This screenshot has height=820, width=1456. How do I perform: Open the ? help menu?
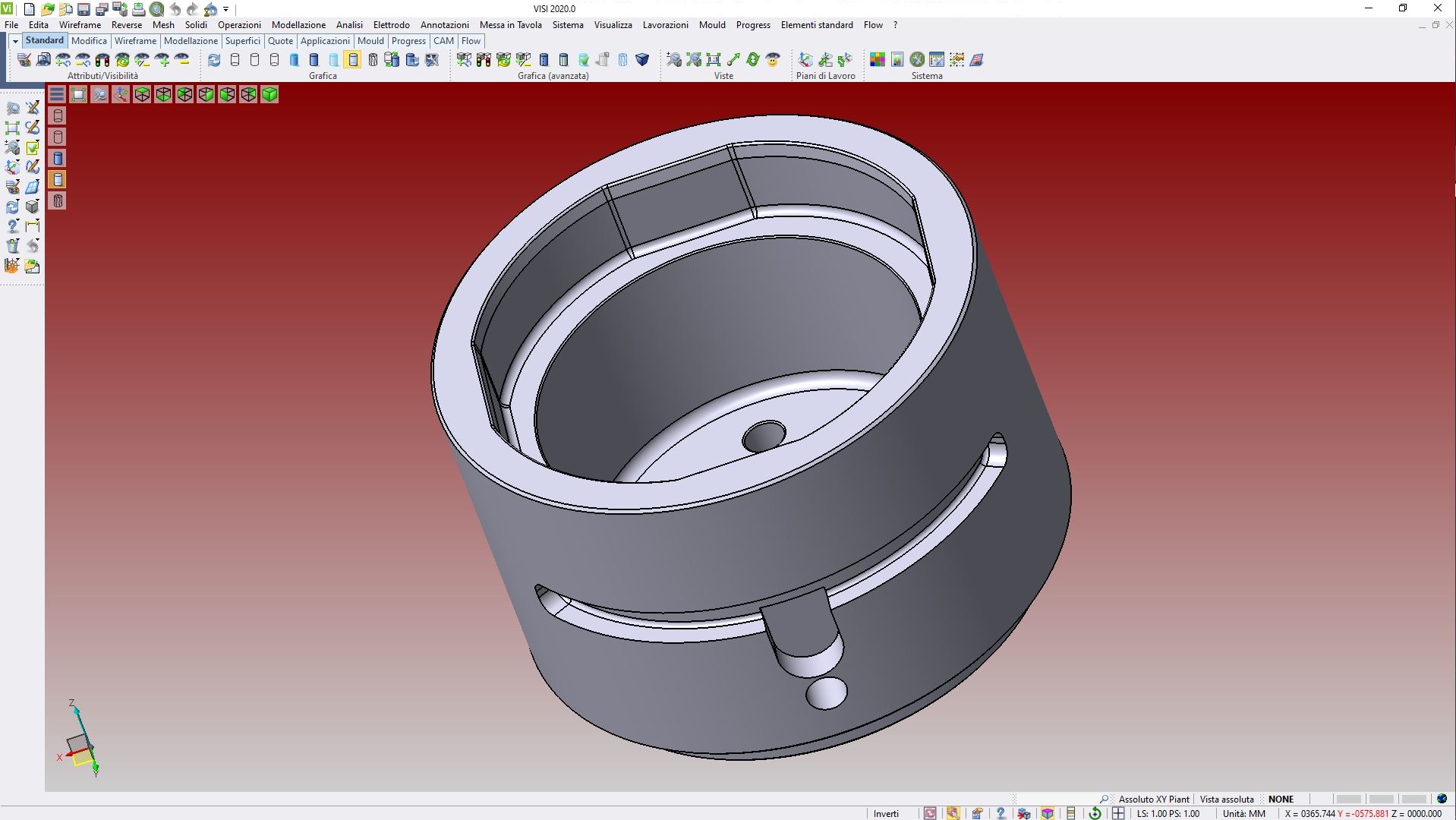click(x=895, y=25)
